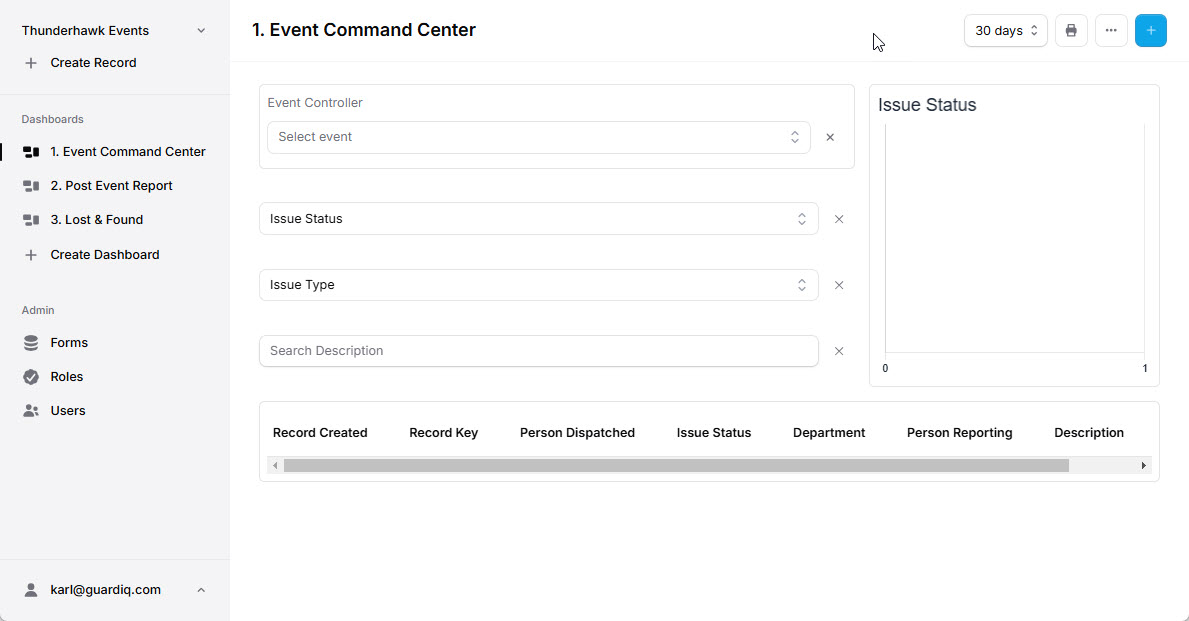Go to Forms admin page
This screenshot has height=621, width=1189.
click(x=69, y=343)
